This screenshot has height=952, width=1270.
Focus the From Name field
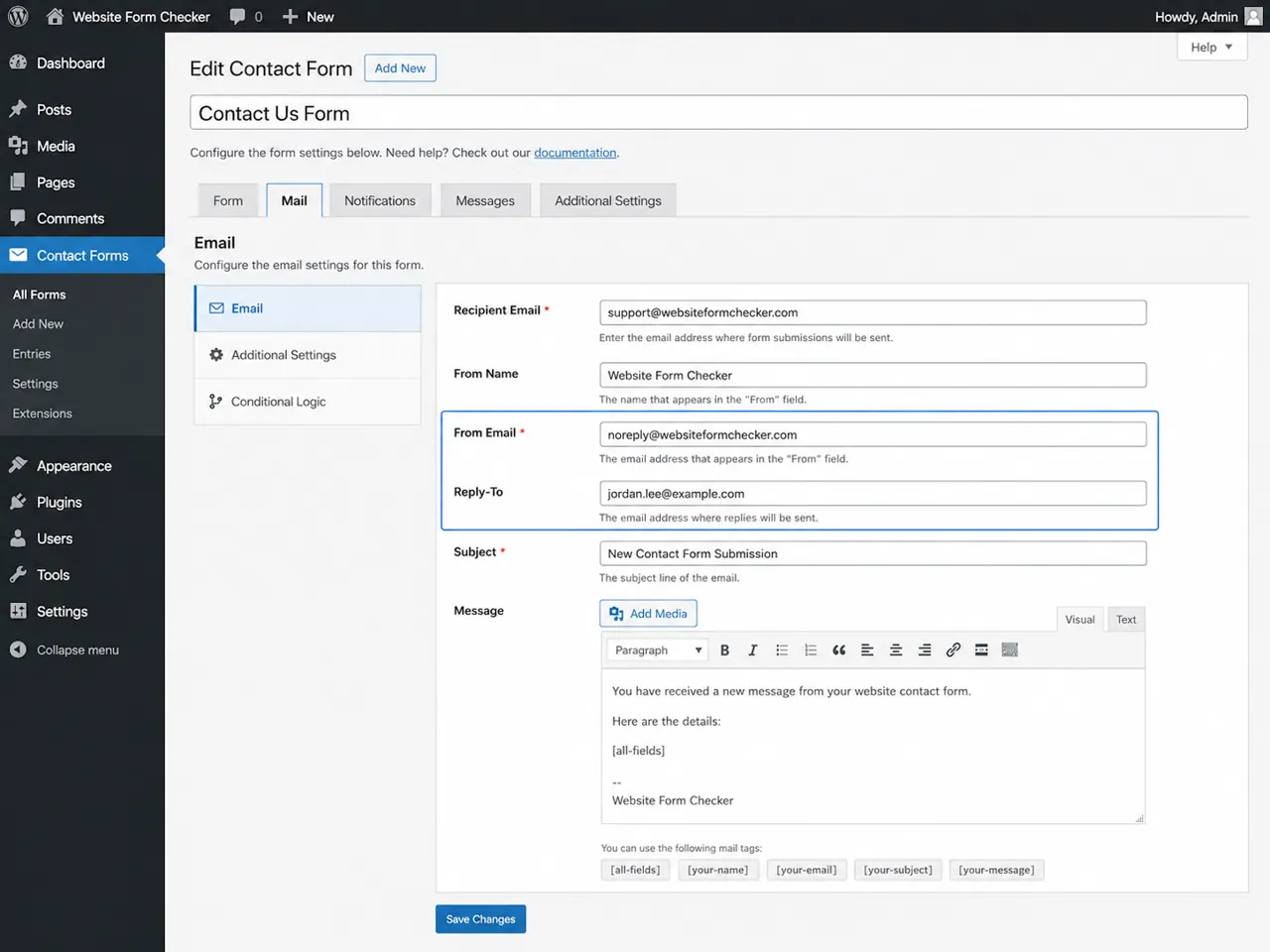click(x=873, y=375)
